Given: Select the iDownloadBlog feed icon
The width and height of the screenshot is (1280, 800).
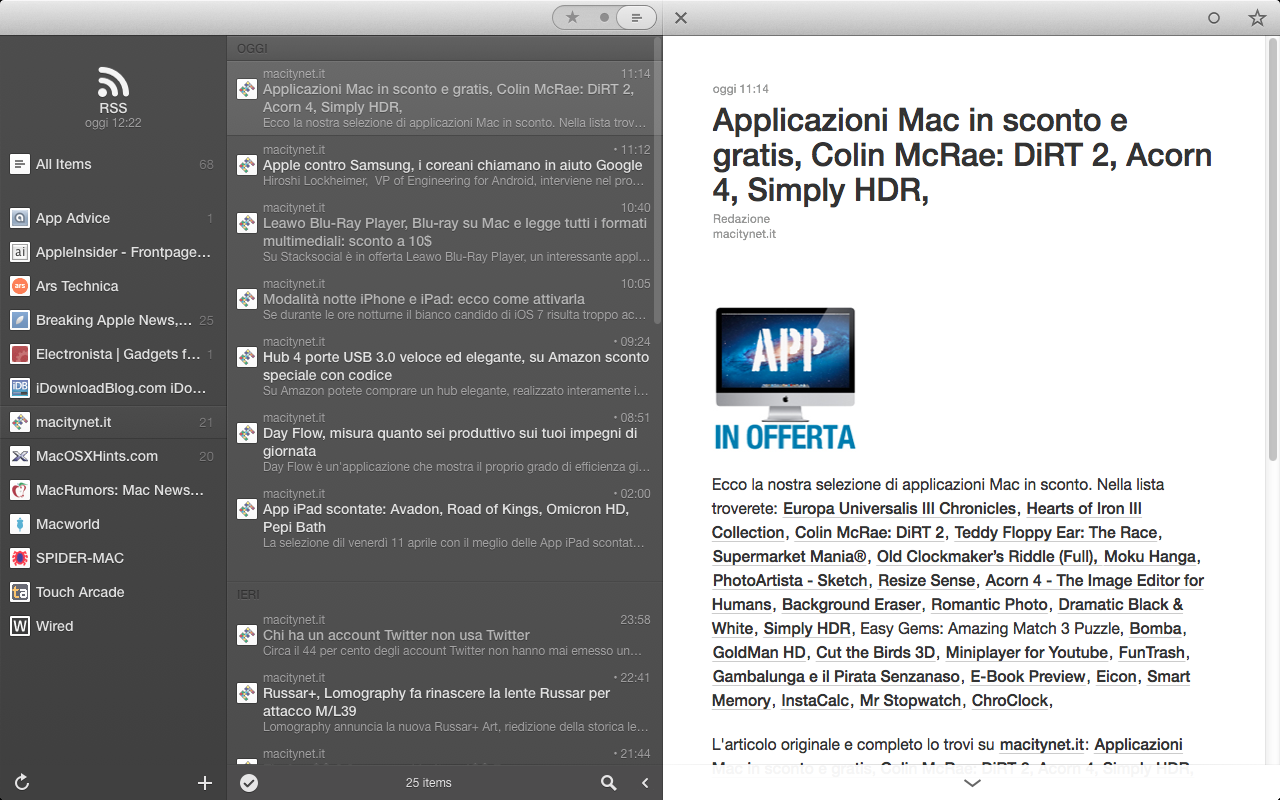Looking at the screenshot, I should coord(19,388).
